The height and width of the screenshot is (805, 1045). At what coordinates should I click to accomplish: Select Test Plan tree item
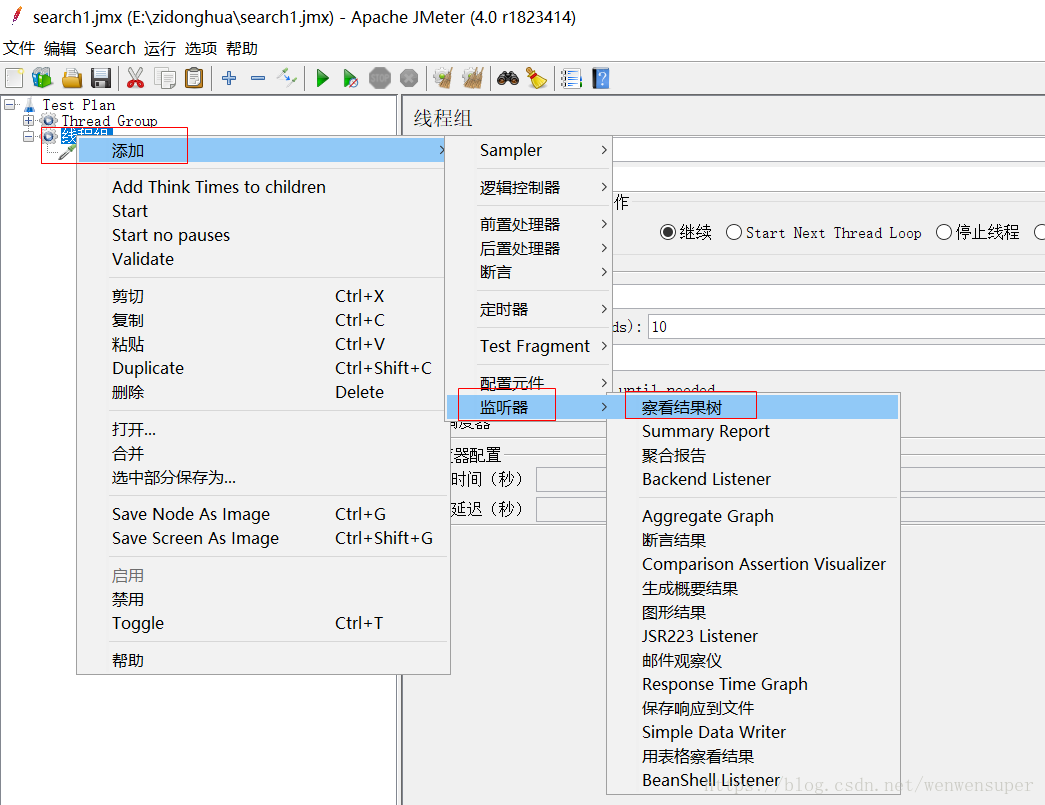(x=79, y=105)
